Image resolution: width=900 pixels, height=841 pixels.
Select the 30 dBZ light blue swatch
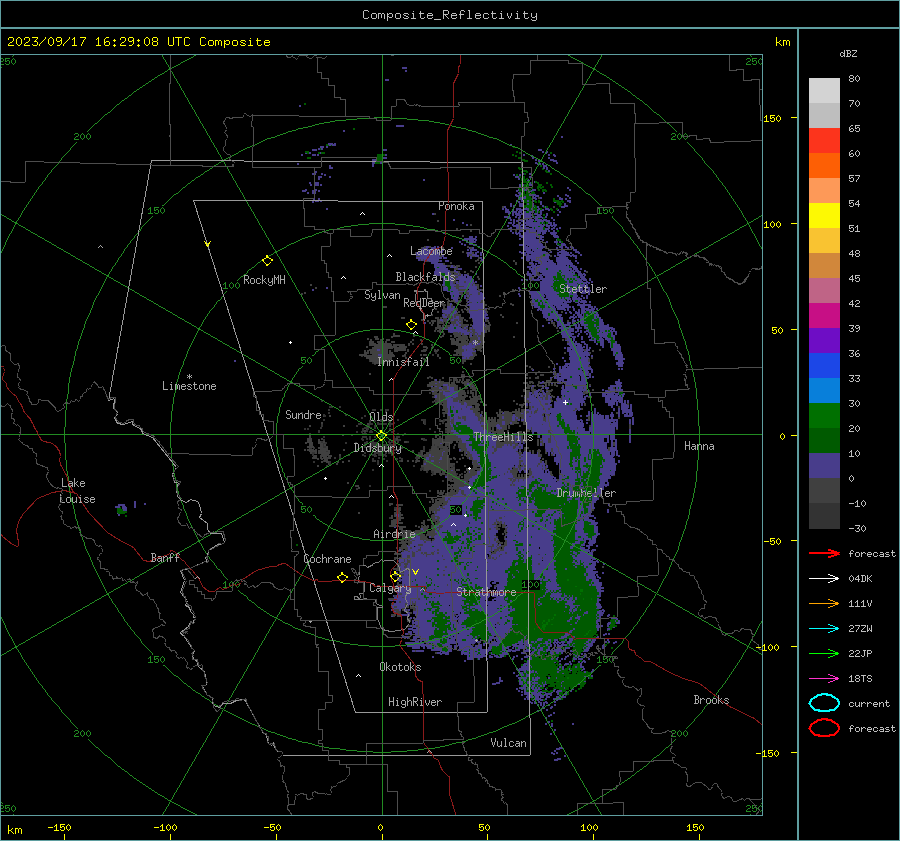pyautogui.click(x=824, y=390)
